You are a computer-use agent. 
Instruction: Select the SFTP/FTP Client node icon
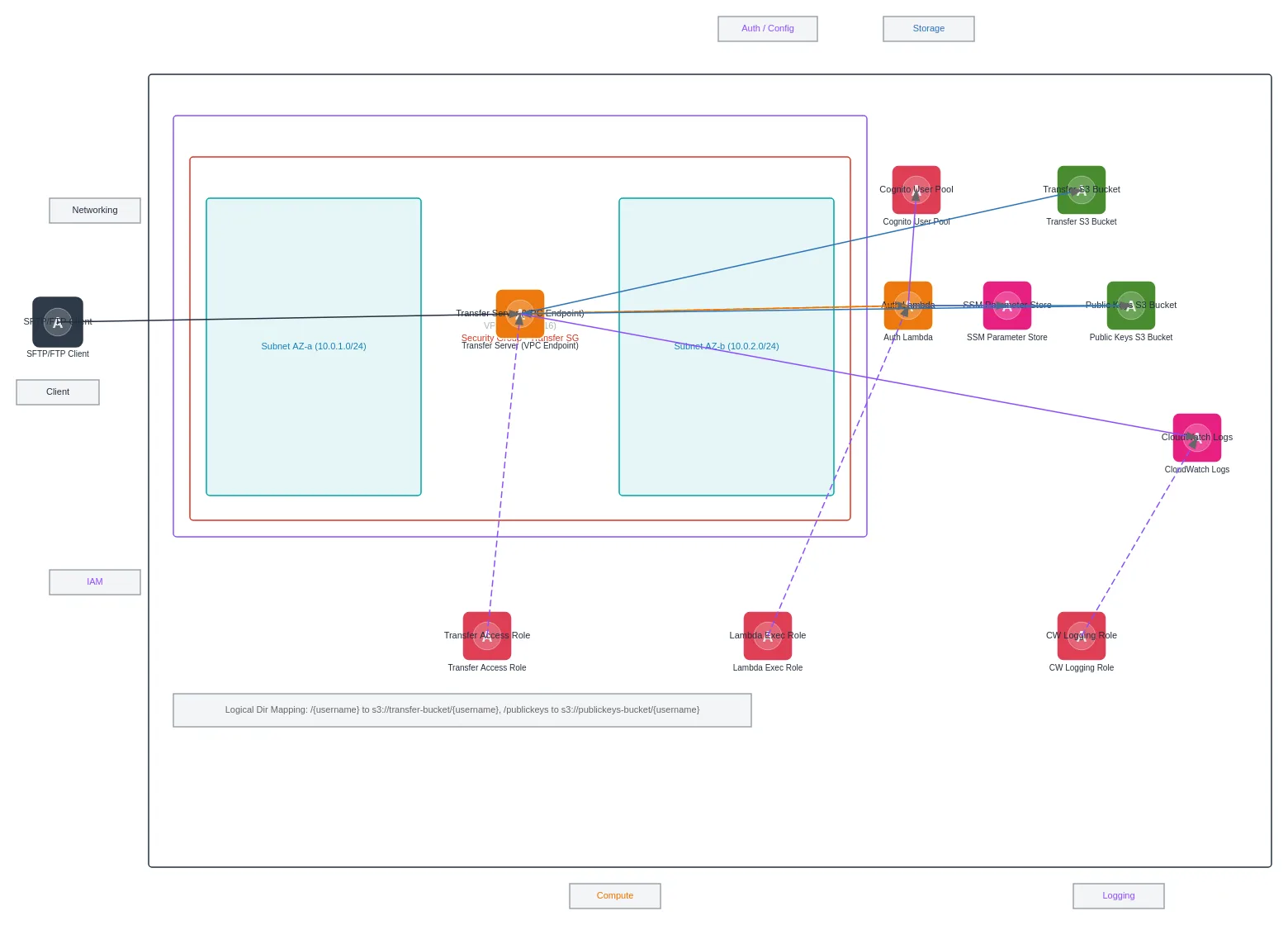[58, 322]
